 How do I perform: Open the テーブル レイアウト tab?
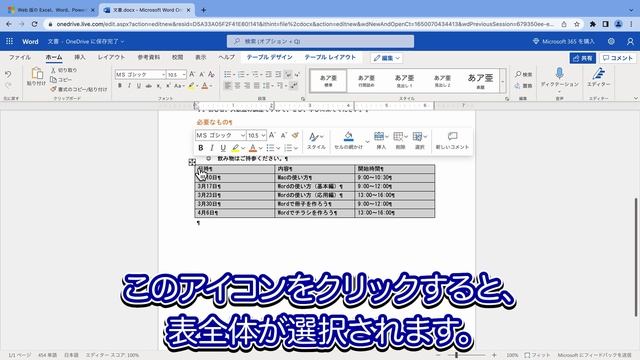tap(330, 58)
